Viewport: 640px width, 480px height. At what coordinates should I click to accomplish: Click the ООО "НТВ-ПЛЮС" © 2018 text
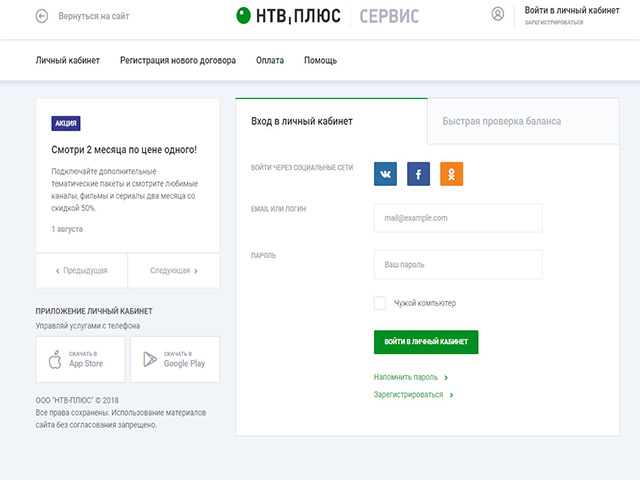coord(77,400)
